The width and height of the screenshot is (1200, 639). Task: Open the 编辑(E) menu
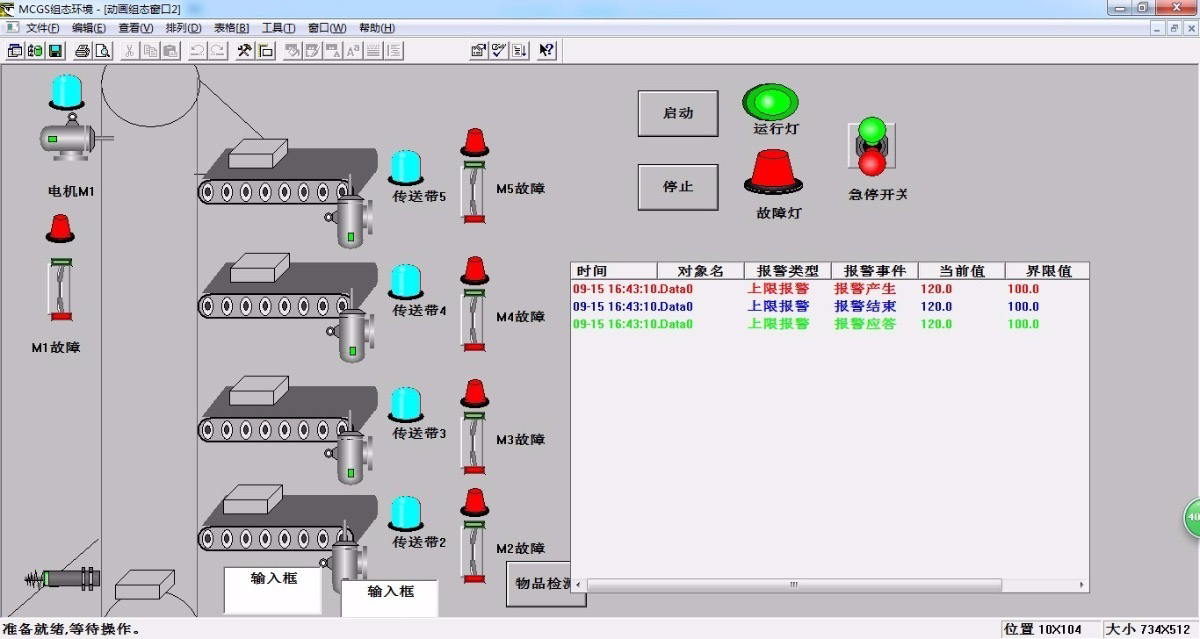click(x=89, y=28)
